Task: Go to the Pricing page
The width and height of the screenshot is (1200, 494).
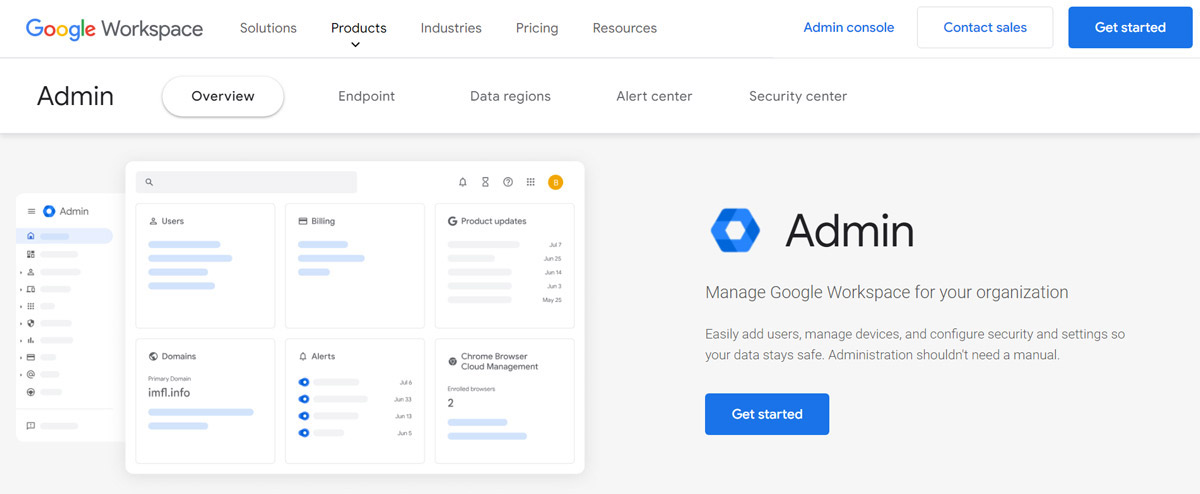Action: click(x=537, y=28)
